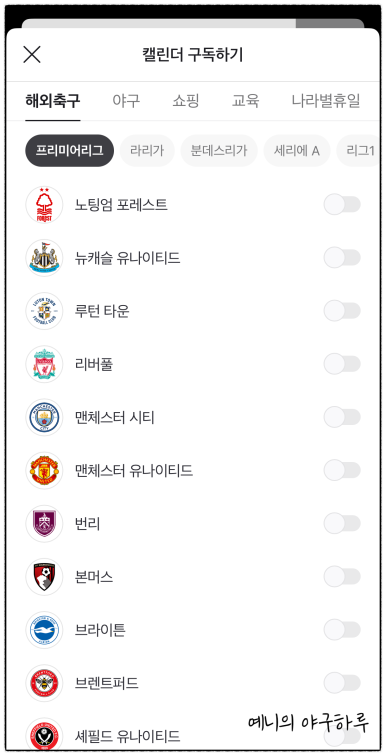
Task: Click the Bournemouth club crest
Action: click(x=44, y=576)
